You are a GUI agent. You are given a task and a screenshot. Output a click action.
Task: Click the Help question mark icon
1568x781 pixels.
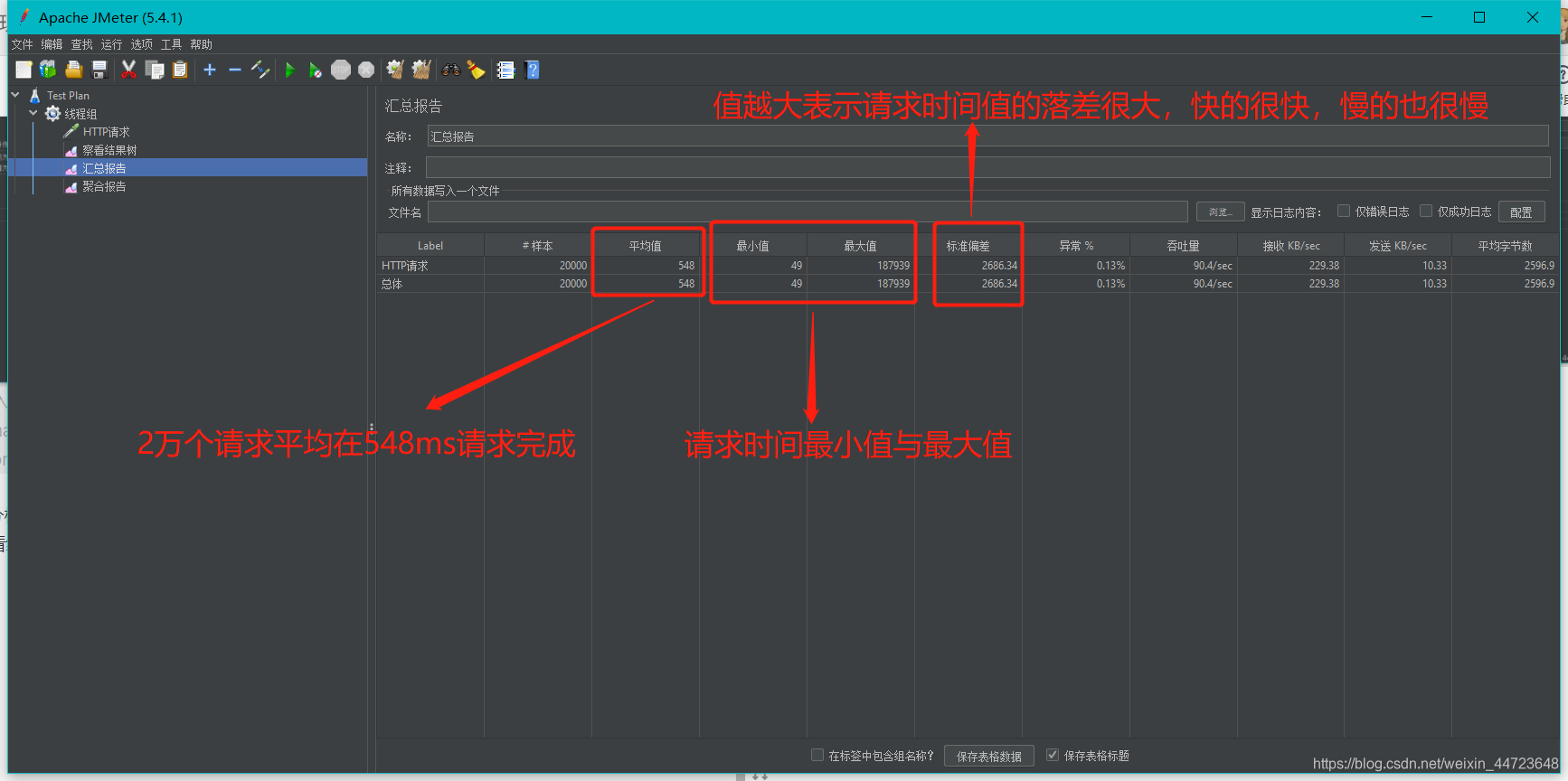pyautogui.click(x=532, y=70)
